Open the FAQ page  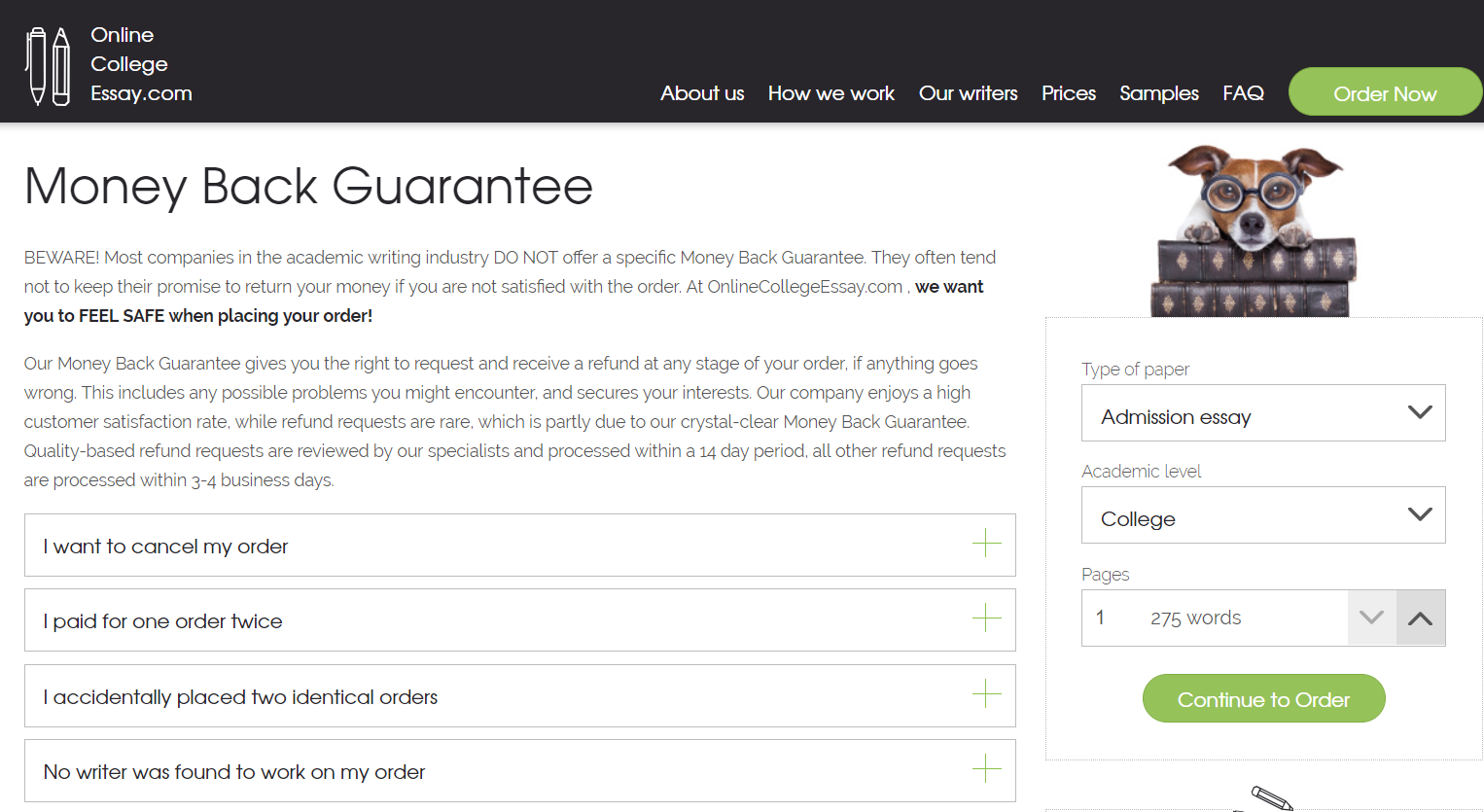1243,93
